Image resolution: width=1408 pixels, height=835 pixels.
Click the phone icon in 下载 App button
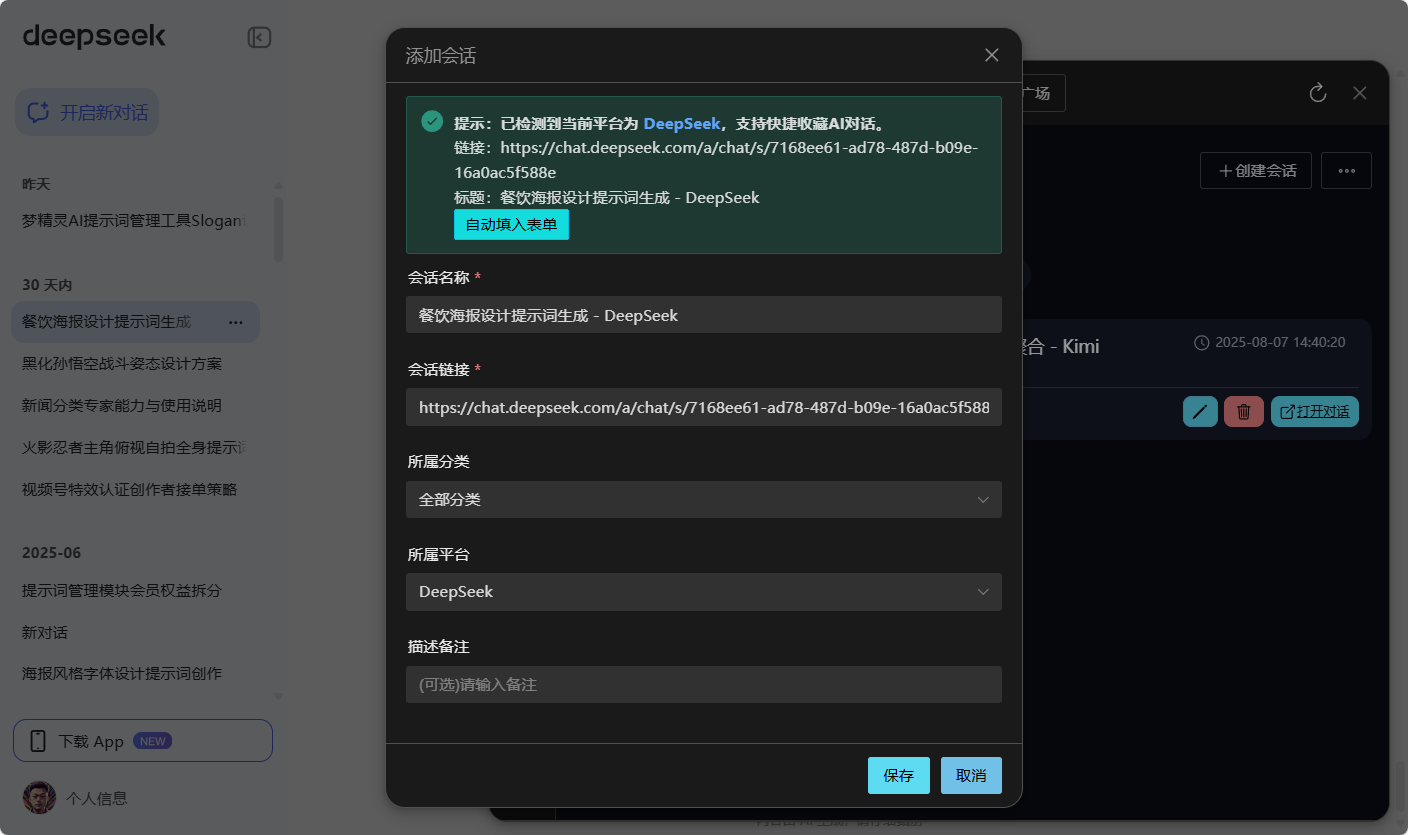click(39, 741)
